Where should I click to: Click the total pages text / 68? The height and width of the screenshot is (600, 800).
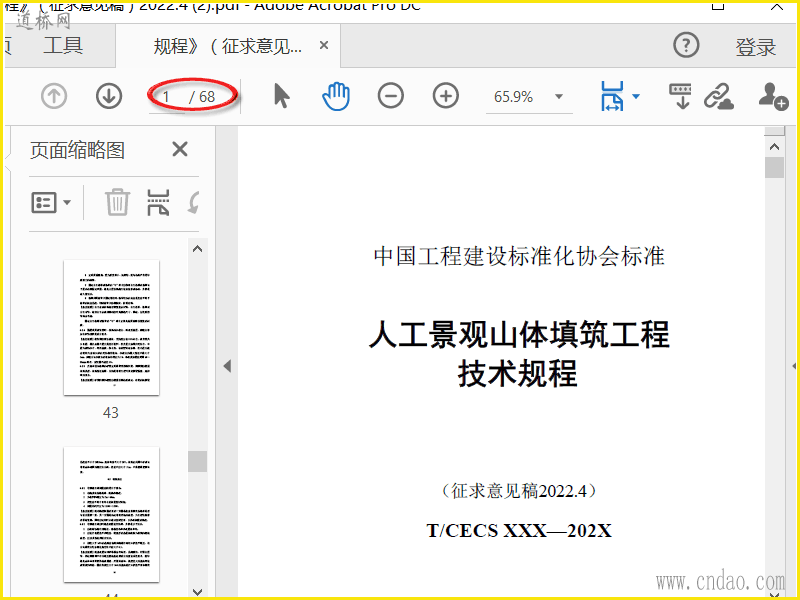coord(202,96)
